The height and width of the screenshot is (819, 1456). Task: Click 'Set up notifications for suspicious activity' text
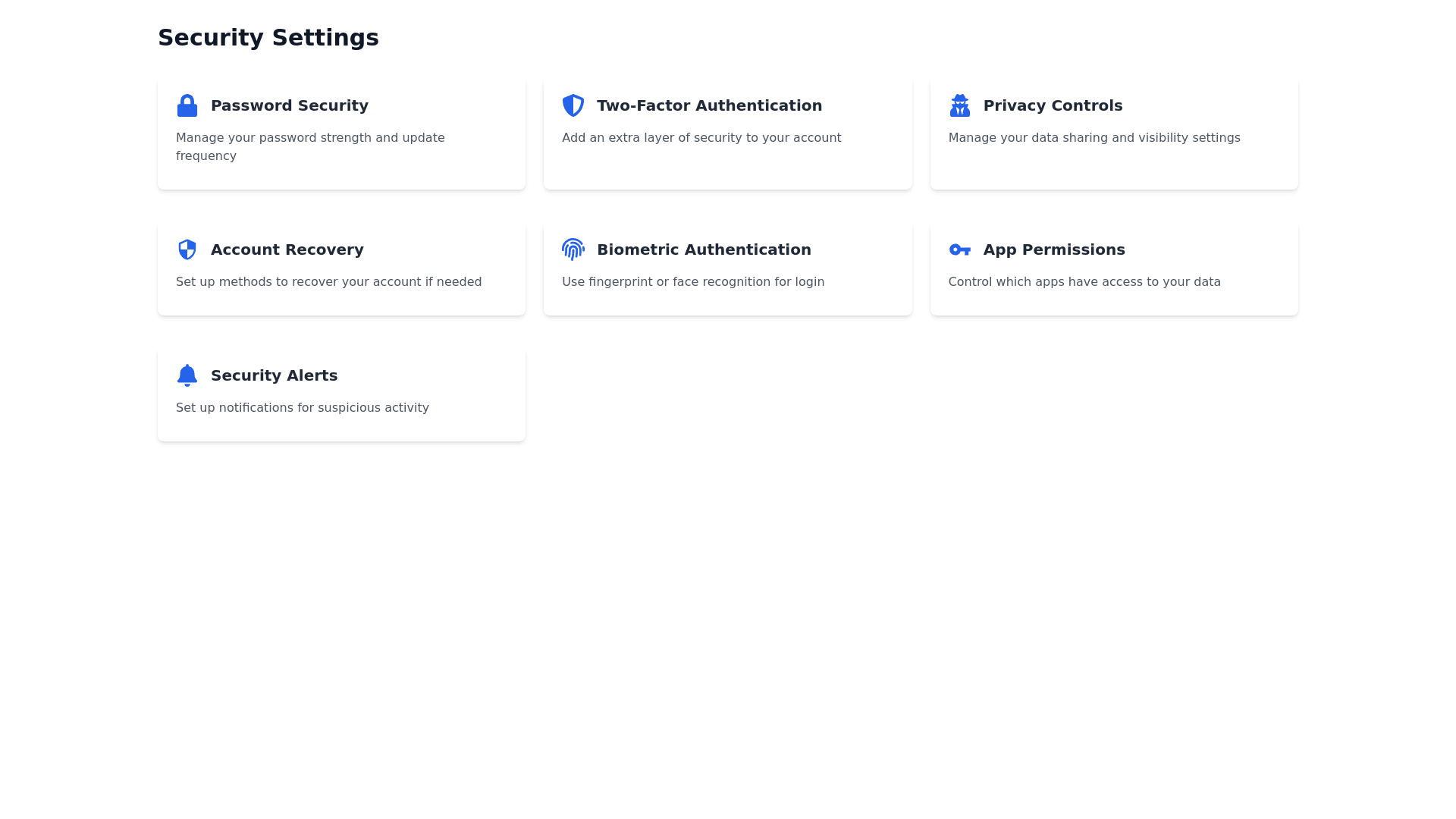click(x=302, y=408)
